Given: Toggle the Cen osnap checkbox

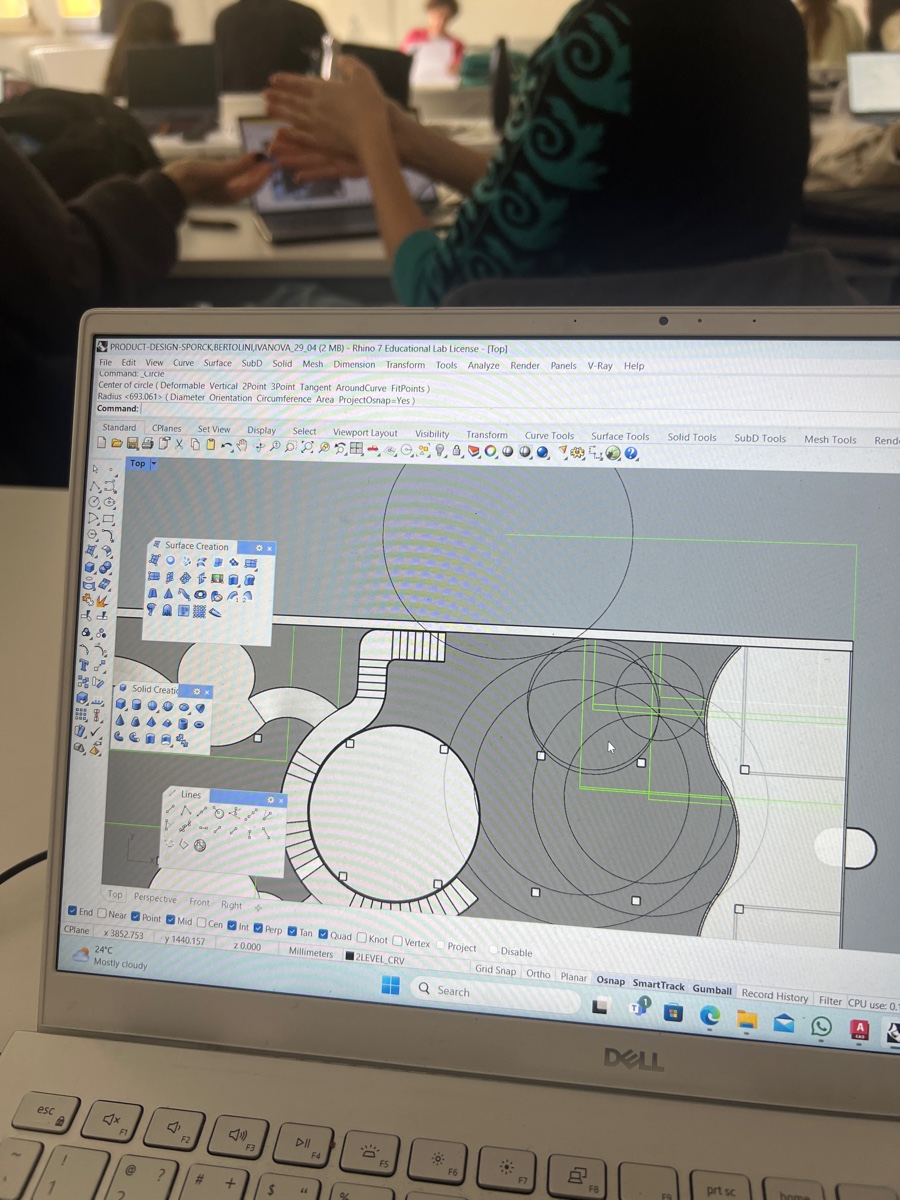Looking at the screenshot, I should (201, 923).
